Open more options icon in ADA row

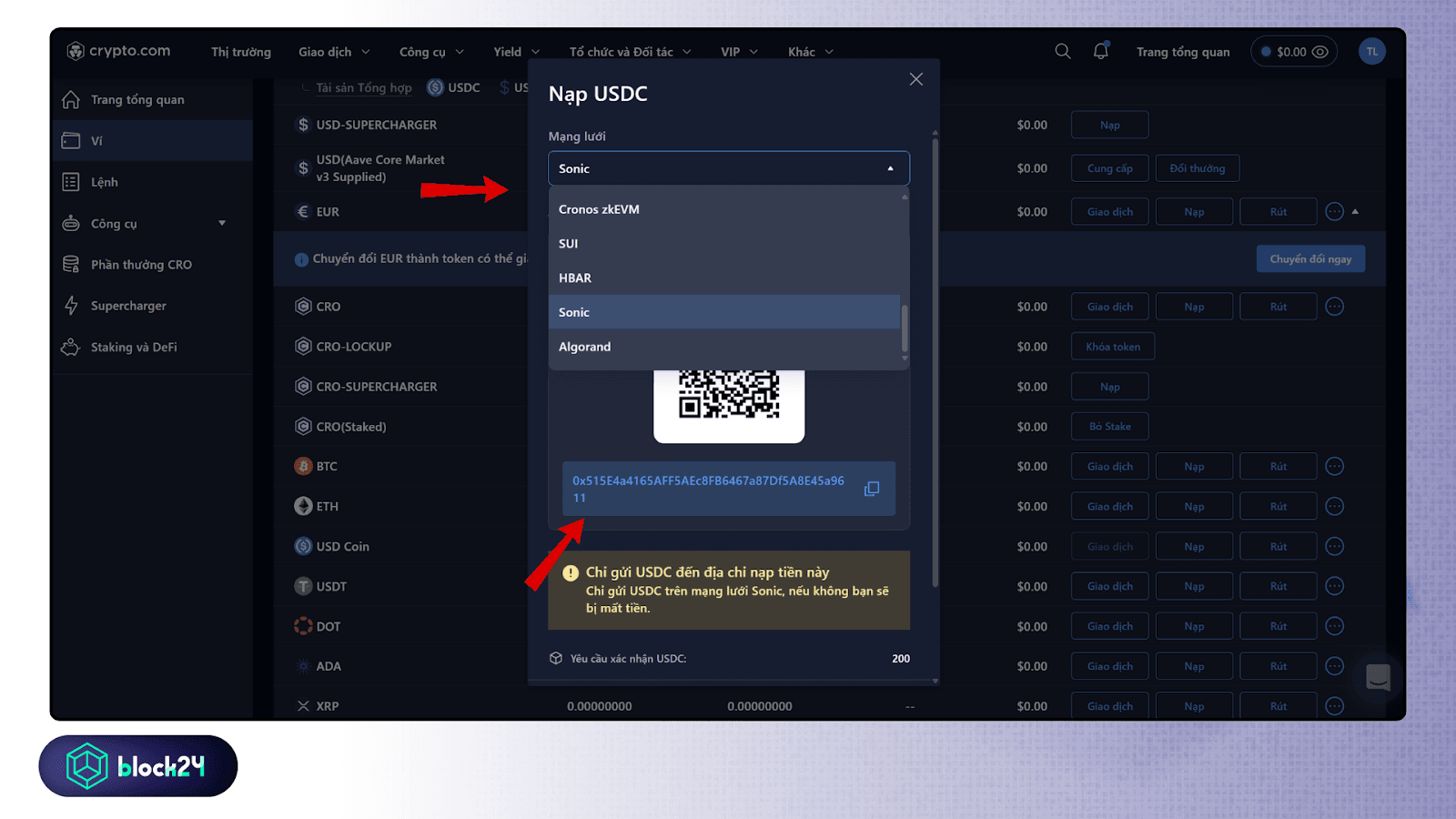pyautogui.click(x=1335, y=666)
